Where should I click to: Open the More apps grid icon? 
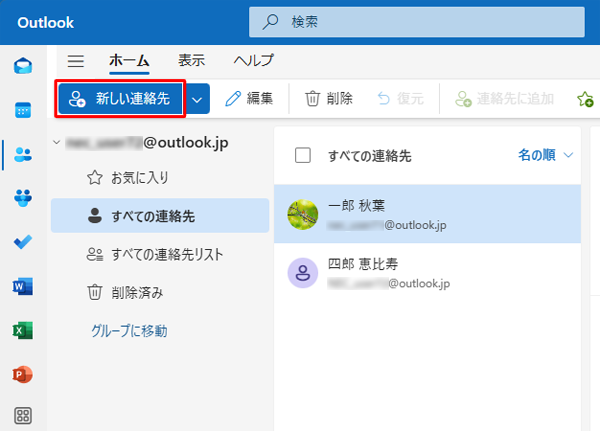pyautogui.click(x=23, y=416)
